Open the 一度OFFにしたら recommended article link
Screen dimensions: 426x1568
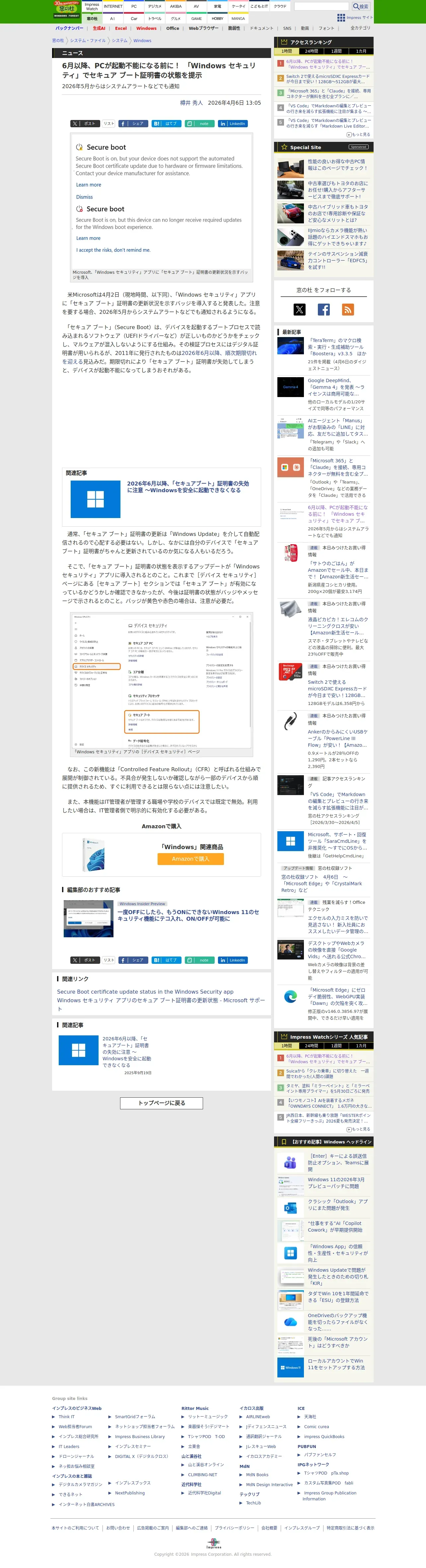[x=188, y=915]
